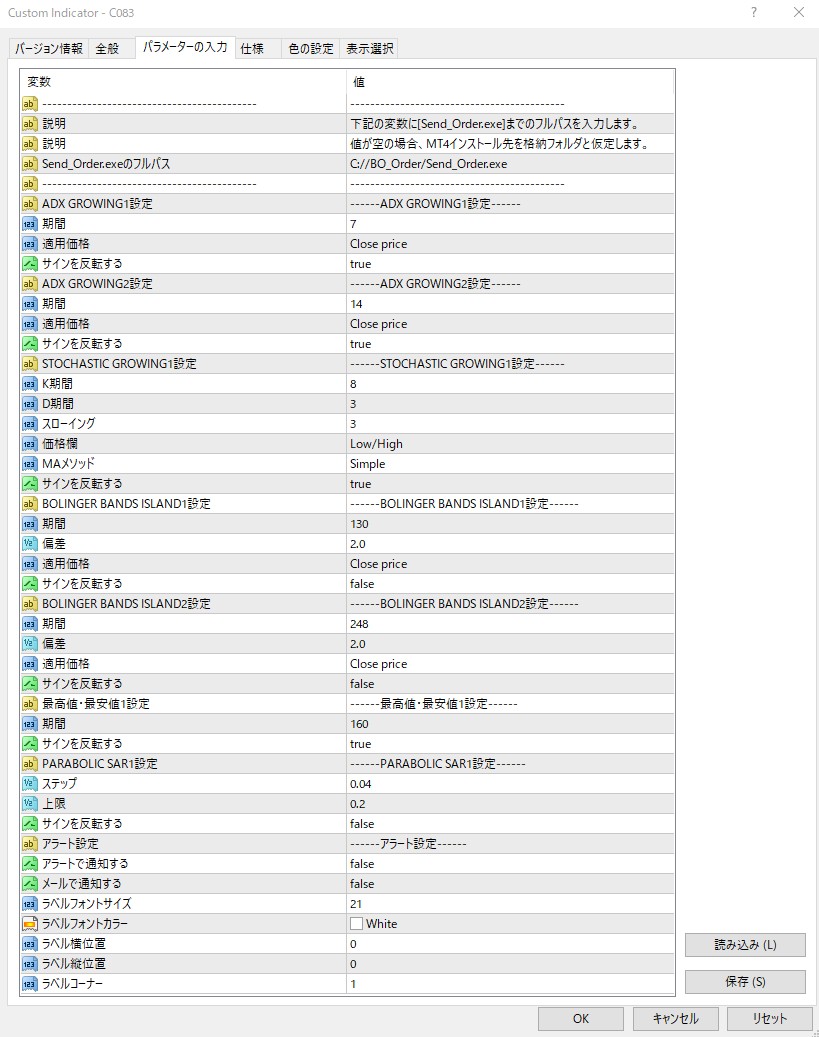
Task: Click the bool icon beside アラートで通知する
Action: point(30,864)
